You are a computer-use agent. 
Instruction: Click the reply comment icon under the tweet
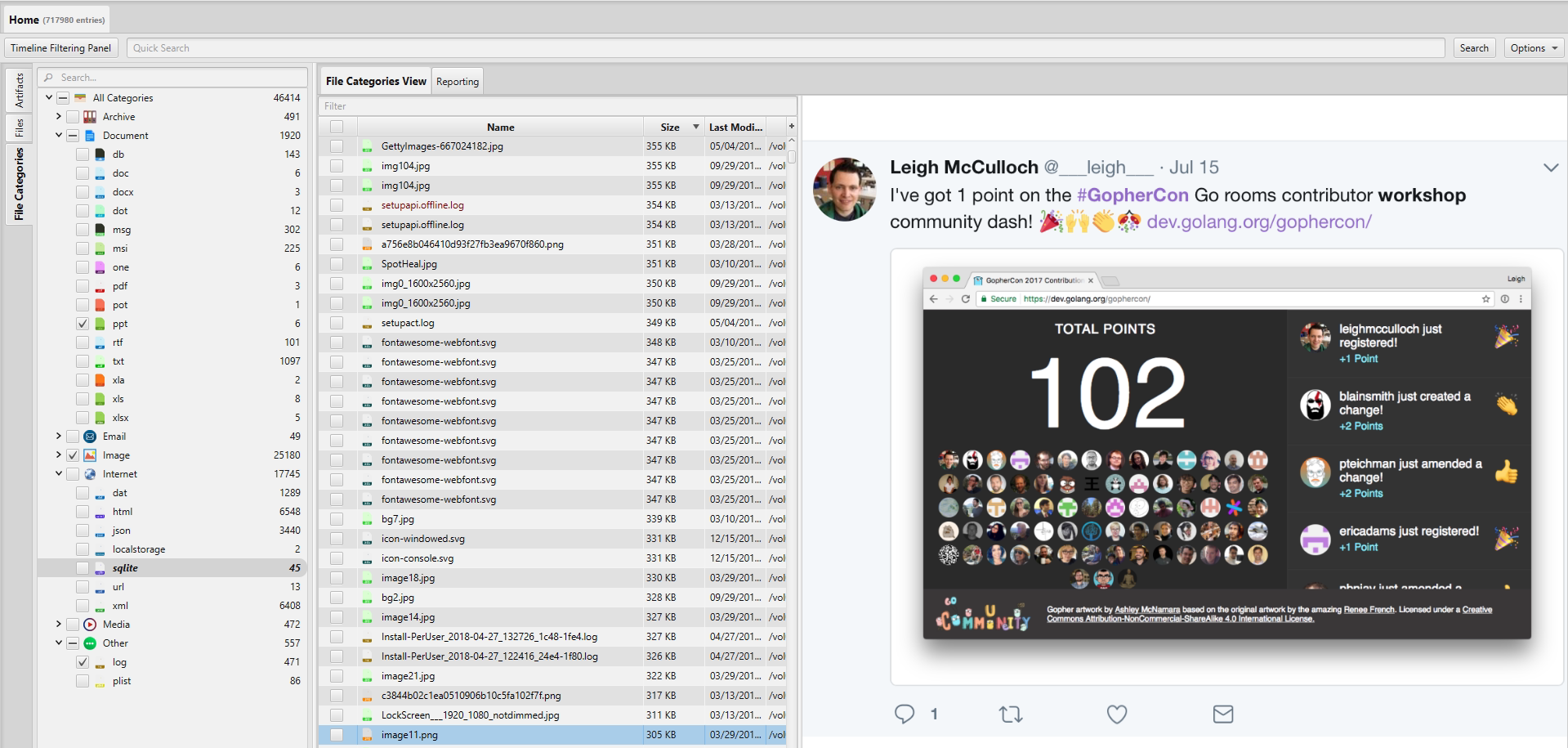[x=904, y=714]
